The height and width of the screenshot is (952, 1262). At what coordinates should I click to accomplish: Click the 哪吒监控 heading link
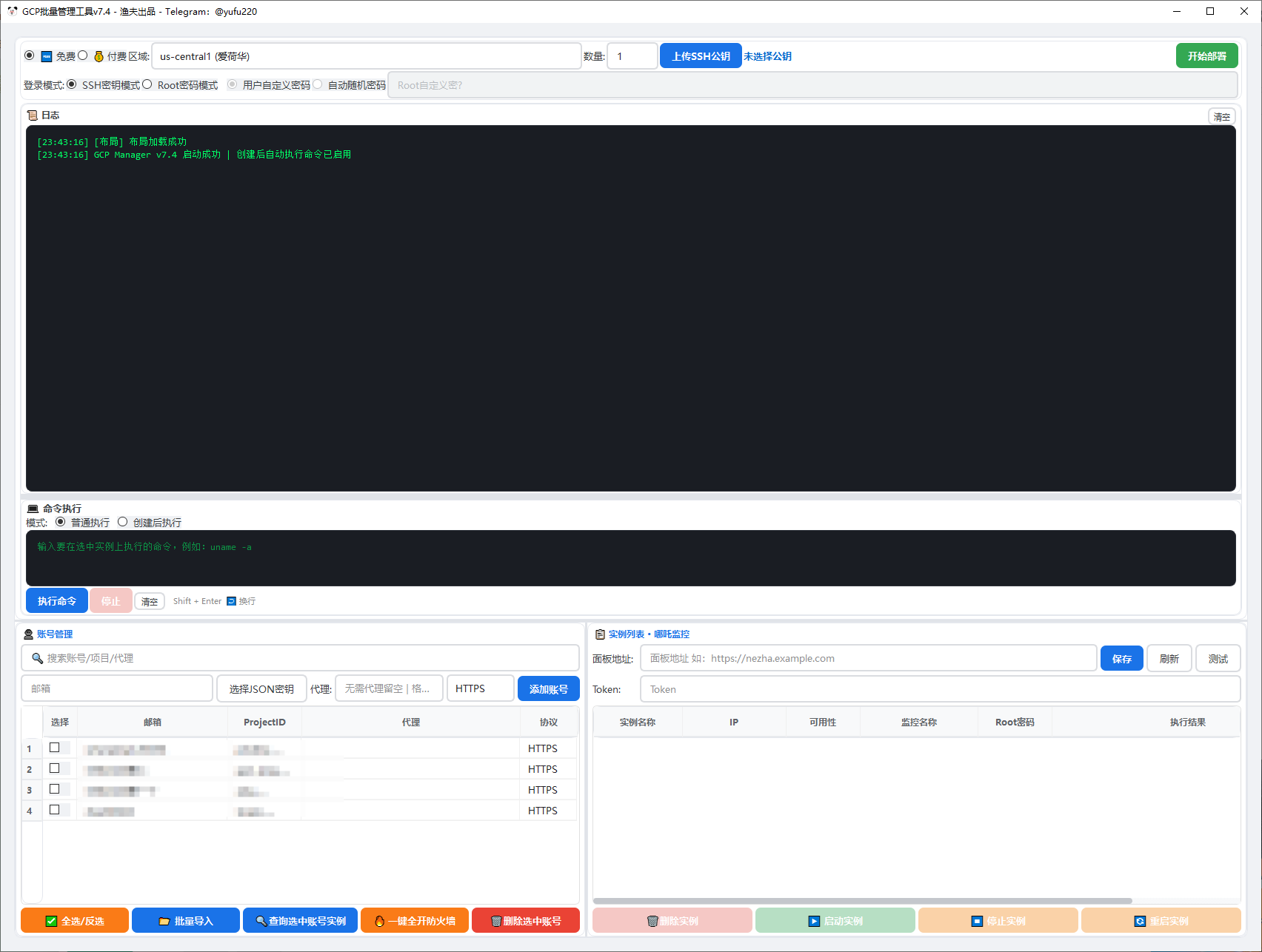point(672,634)
